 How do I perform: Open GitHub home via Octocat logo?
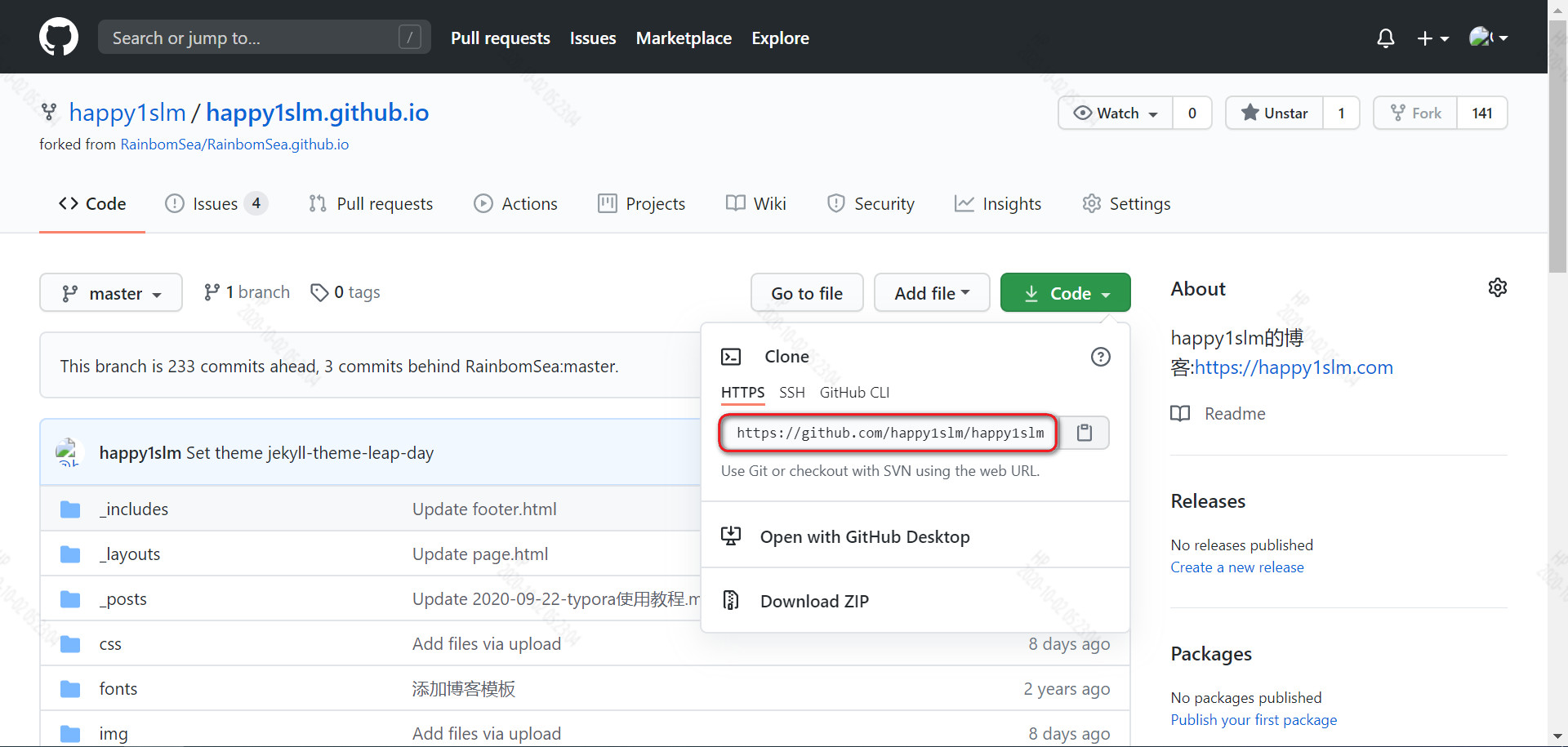59,38
